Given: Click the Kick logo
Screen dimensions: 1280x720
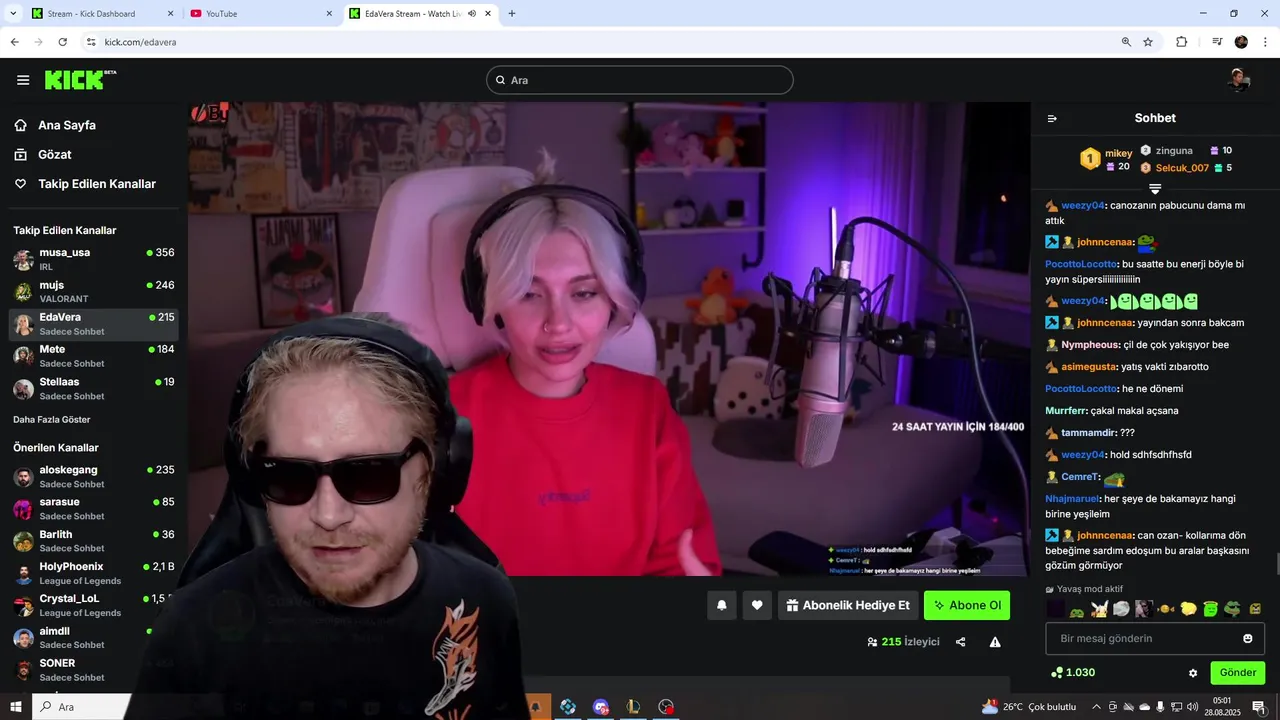Looking at the screenshot, I should click(x=80, y=80).
